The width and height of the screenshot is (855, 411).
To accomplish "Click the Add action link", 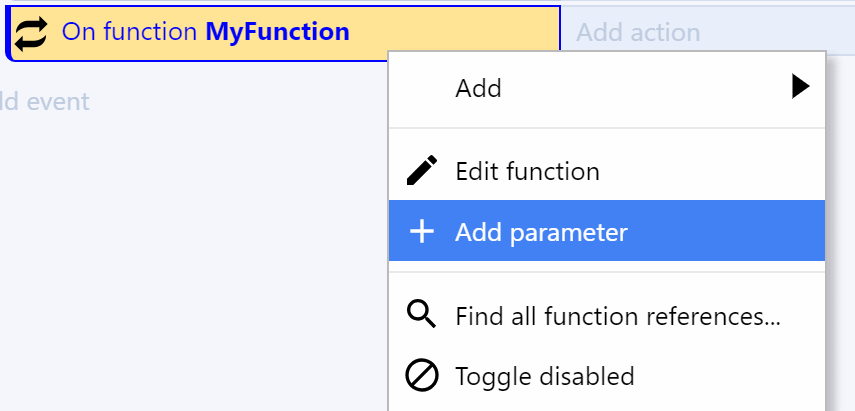I will 638,33.
